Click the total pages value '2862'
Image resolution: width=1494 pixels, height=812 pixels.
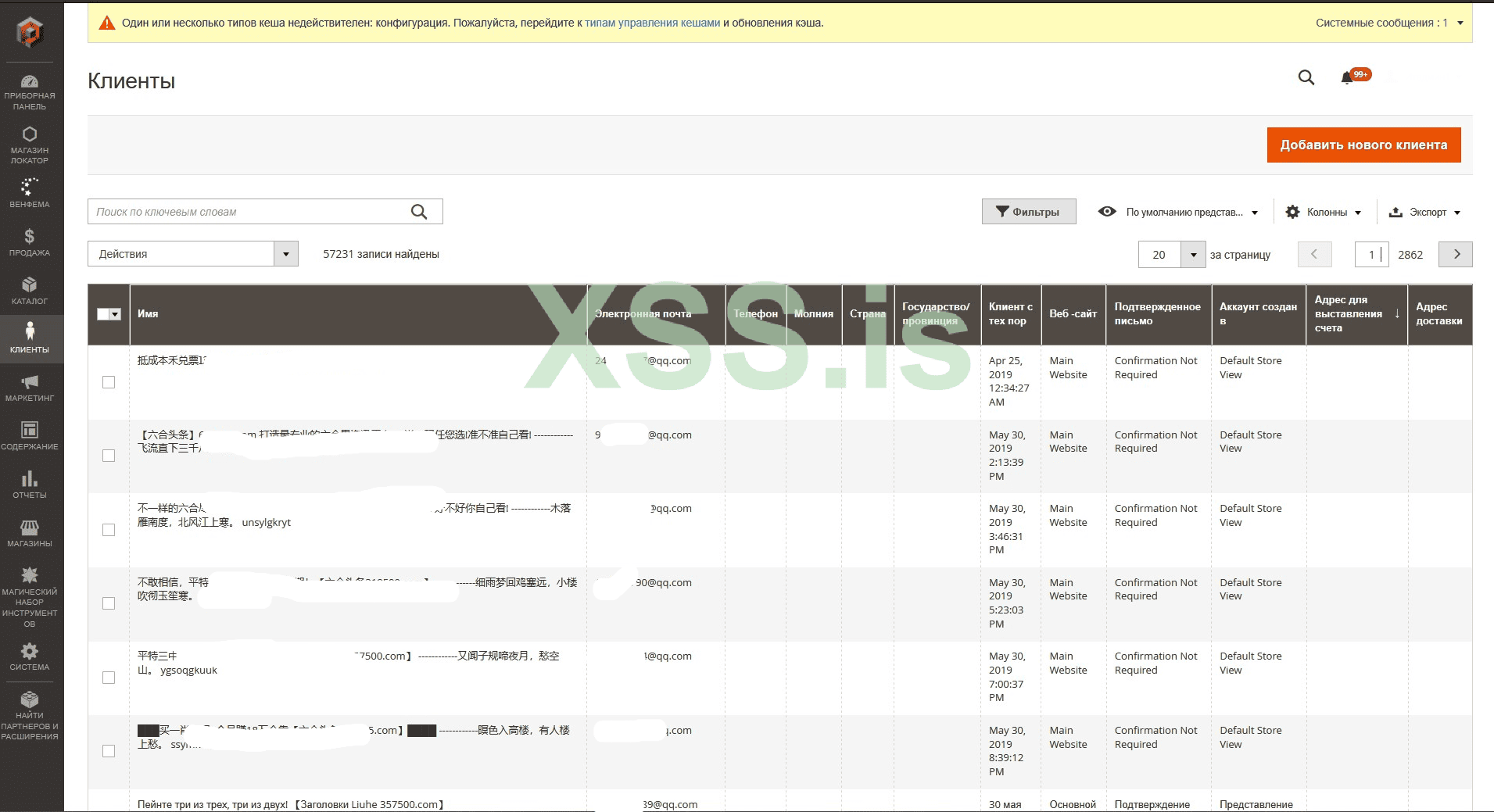pyautogui.click(x=1410, y=255)
